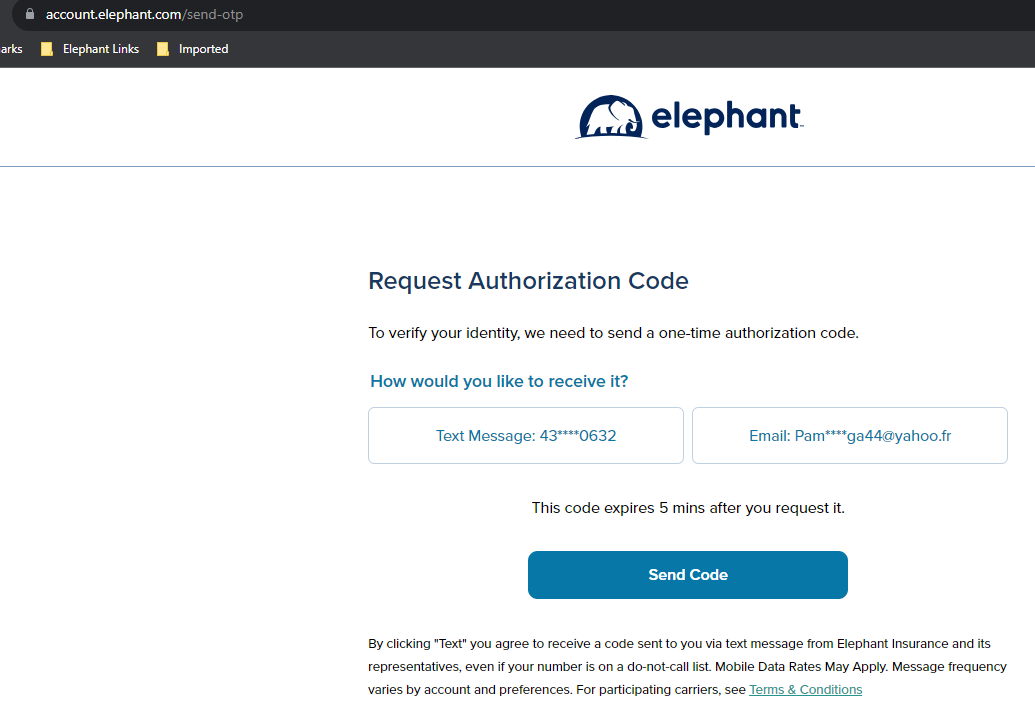Open the Terms & Conditions link
Screen dimensions: 1035x712
click(805, 690)
